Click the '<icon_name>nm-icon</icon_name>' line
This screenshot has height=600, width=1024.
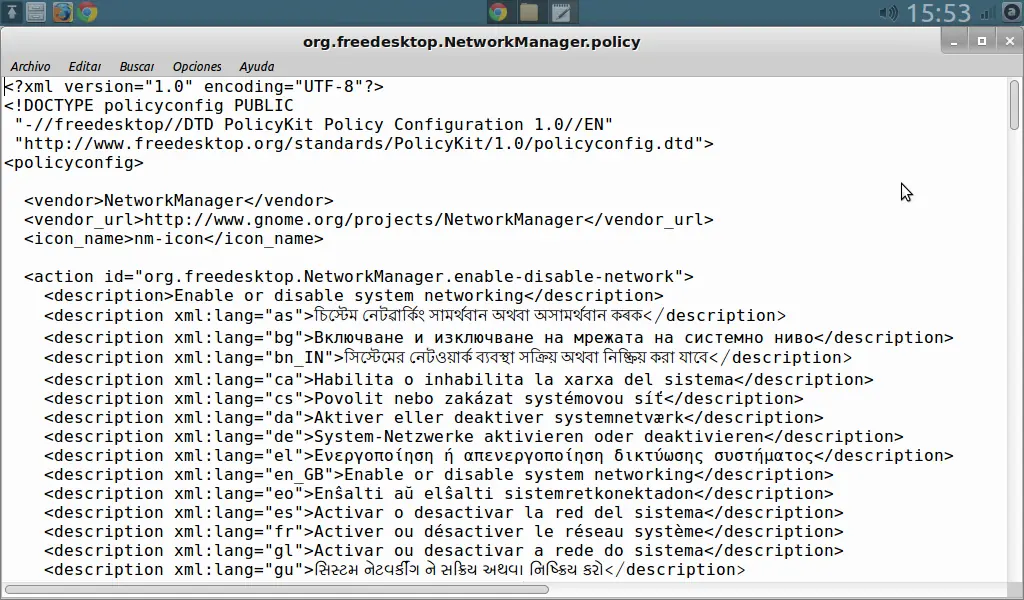click(x=174, y=238)
